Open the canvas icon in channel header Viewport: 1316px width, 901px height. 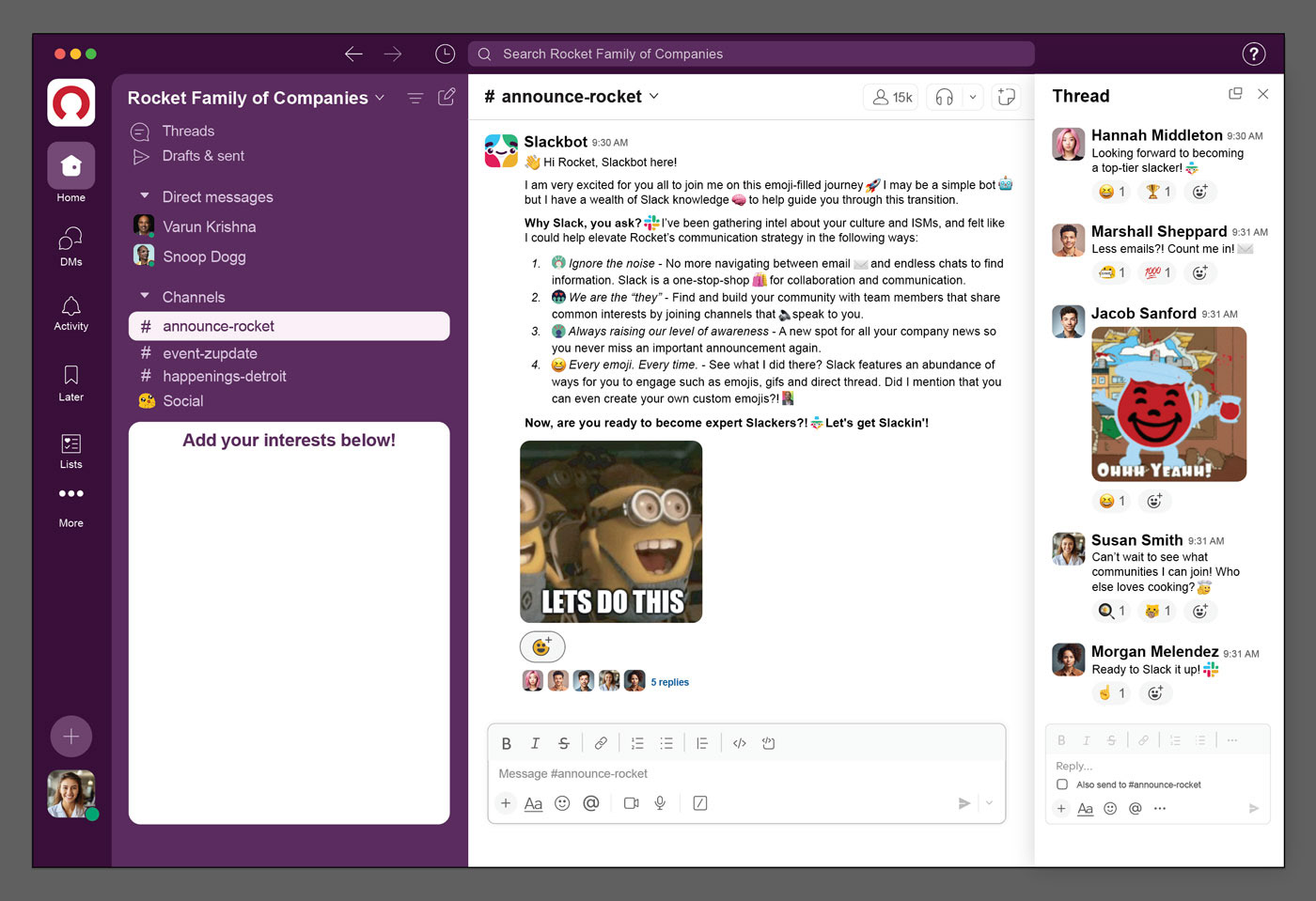1006,97
